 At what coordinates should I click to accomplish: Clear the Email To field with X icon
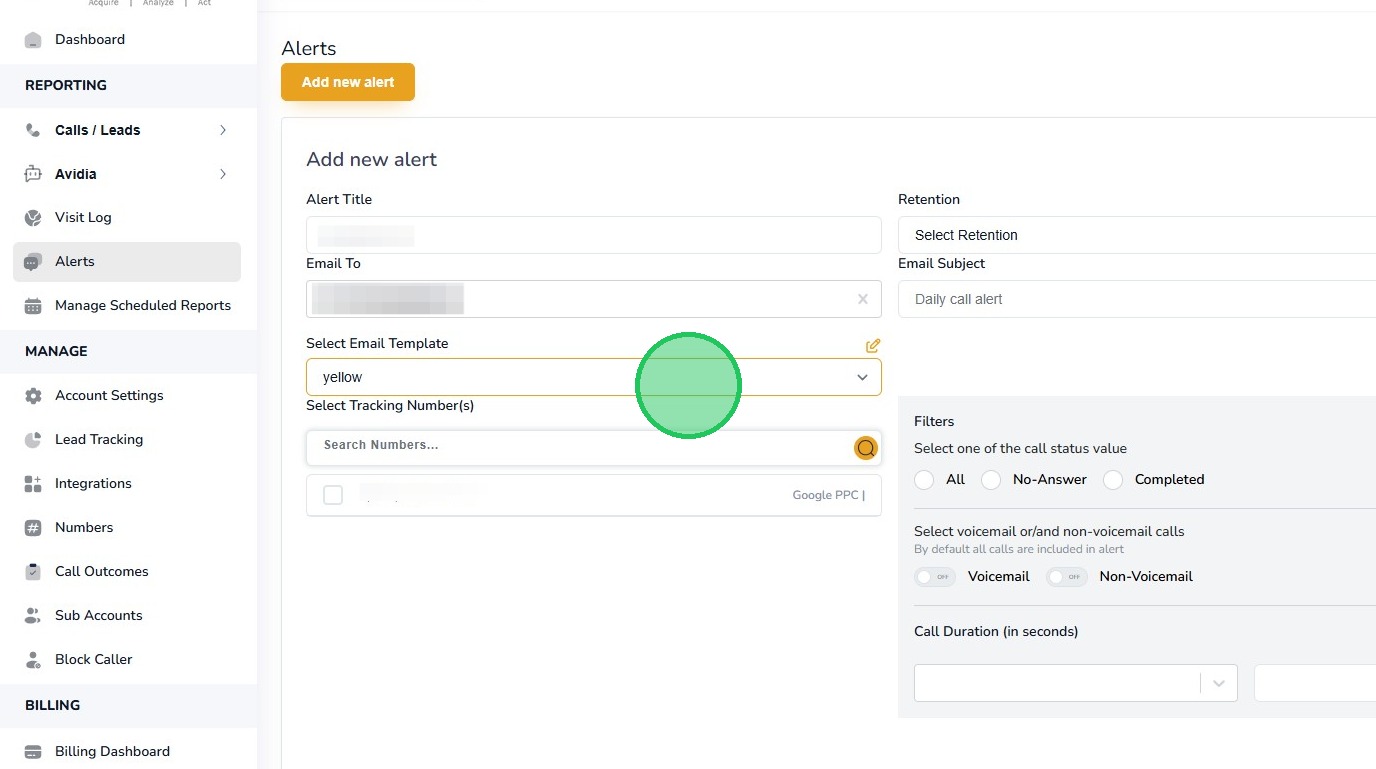point(862,299)
